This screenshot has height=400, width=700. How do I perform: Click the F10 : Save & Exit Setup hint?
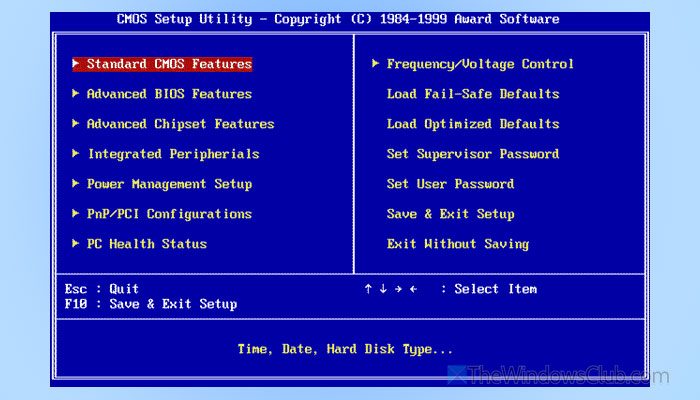coord(151,304)
